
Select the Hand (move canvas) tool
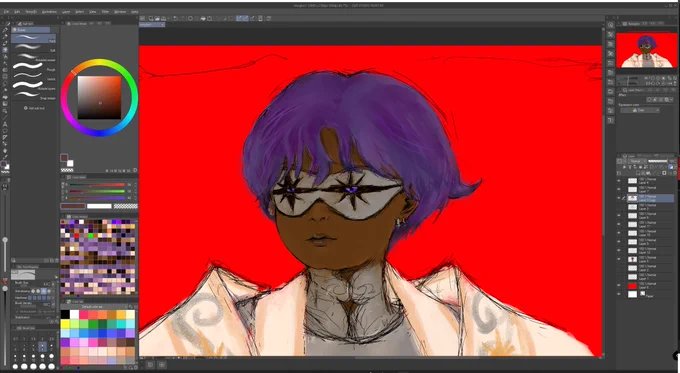pyautogui.click(x=5, y=151)
